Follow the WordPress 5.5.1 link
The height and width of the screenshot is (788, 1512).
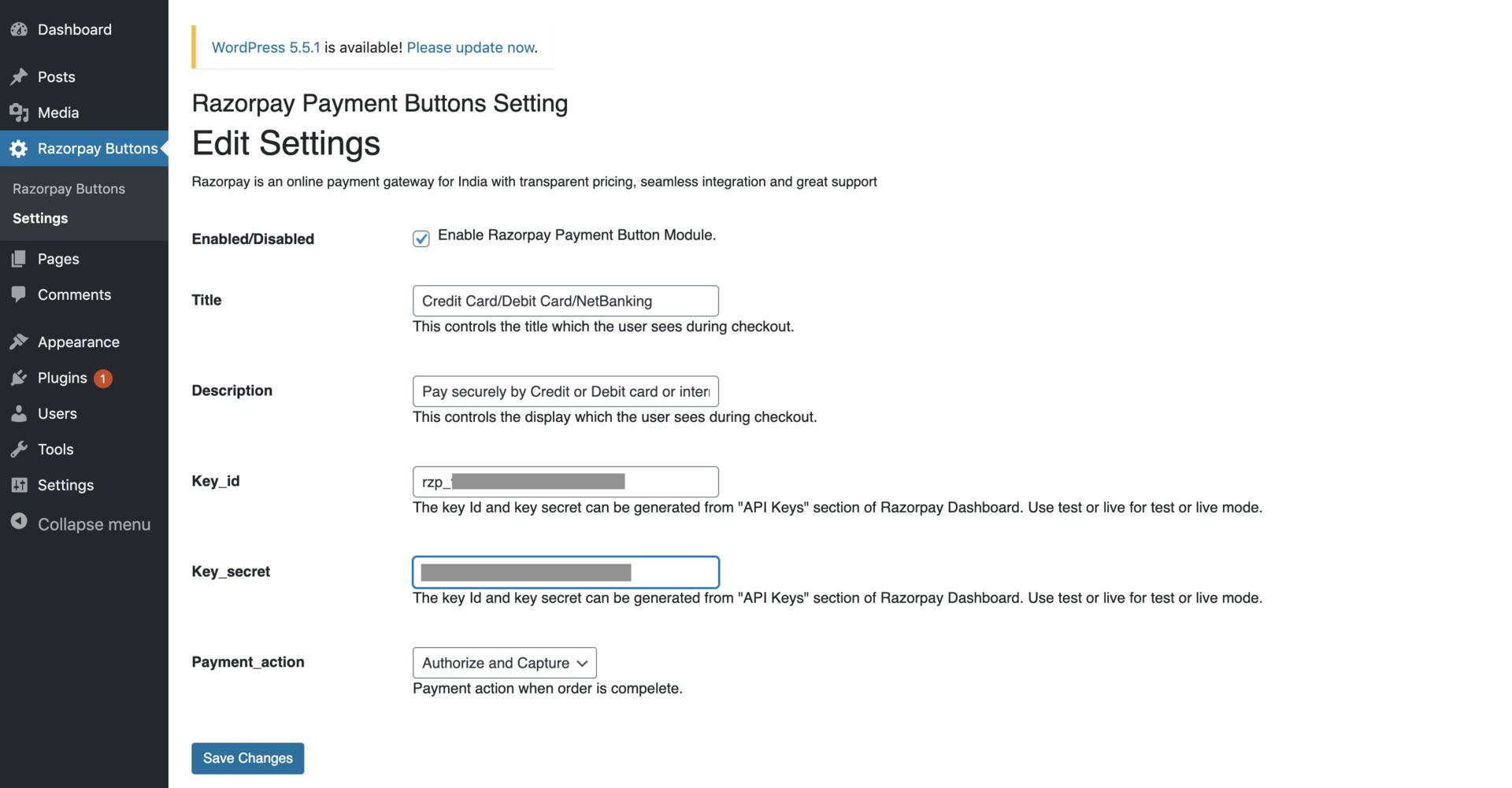tap(265, 47)
